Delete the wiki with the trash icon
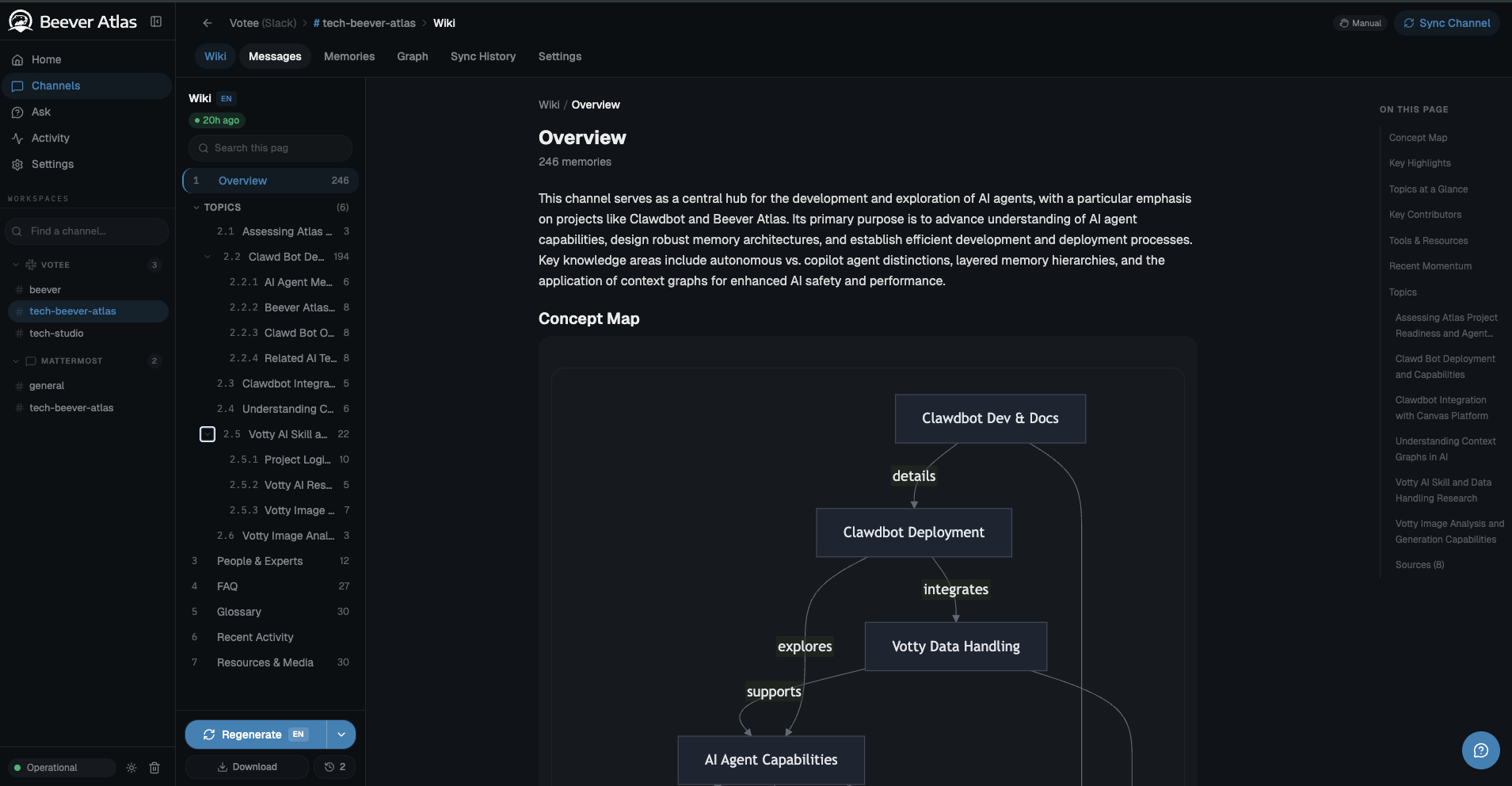1512x786 pixels. [154, 767]
